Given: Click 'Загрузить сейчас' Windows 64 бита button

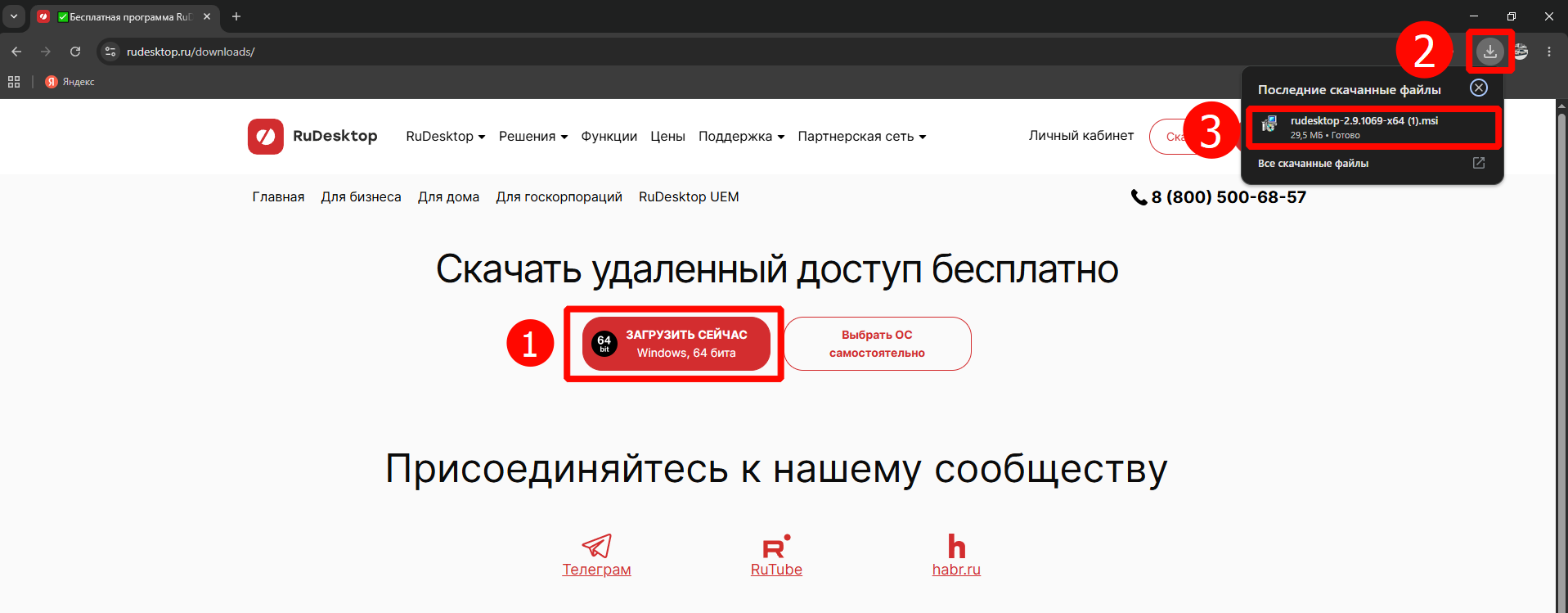Looking at the screenshot, I should pyautogui.click(x=676, y=344).
